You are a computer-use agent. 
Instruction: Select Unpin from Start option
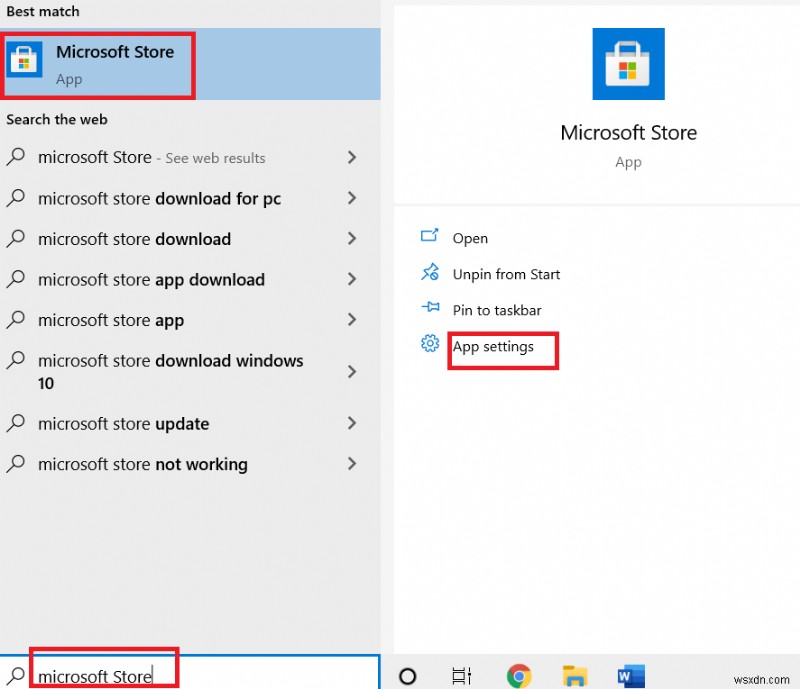[505, 274]
